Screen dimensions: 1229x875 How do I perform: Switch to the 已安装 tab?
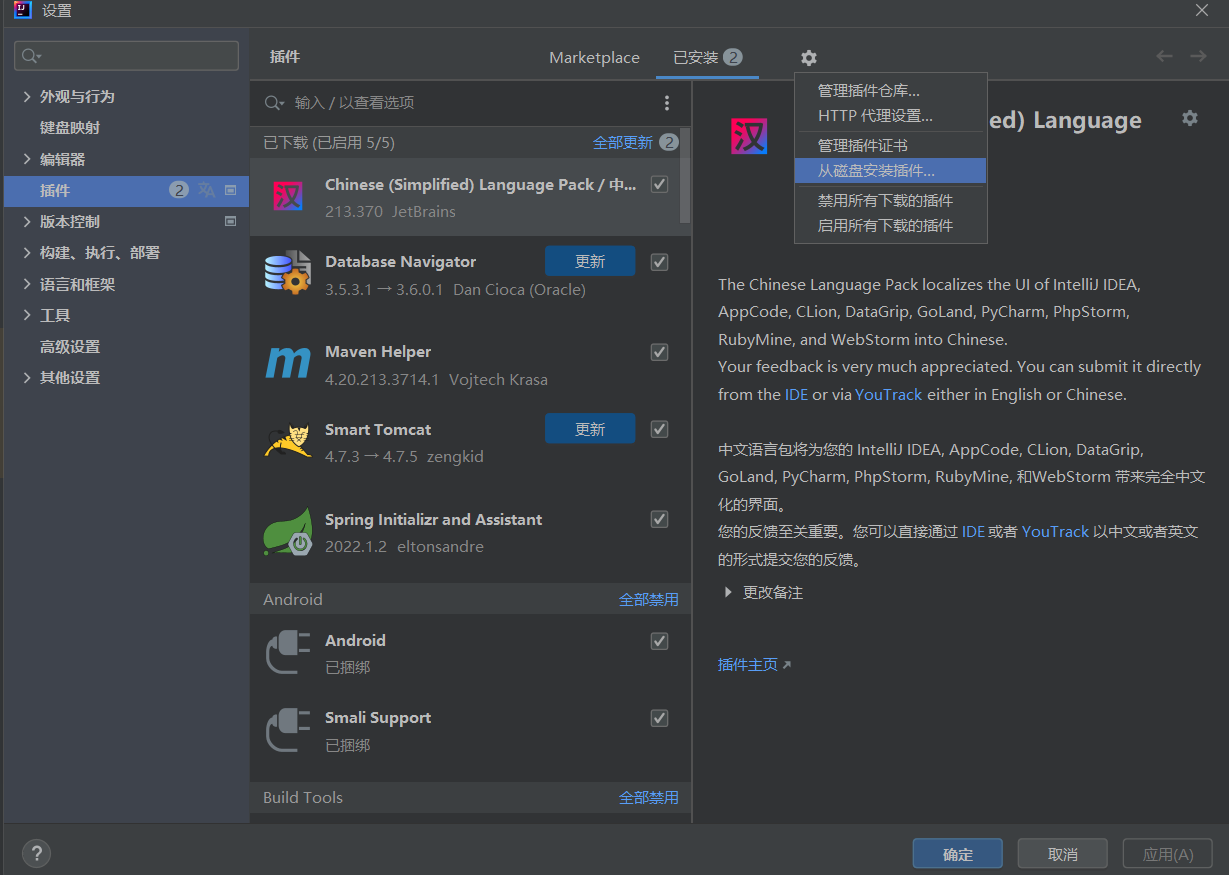707,58
